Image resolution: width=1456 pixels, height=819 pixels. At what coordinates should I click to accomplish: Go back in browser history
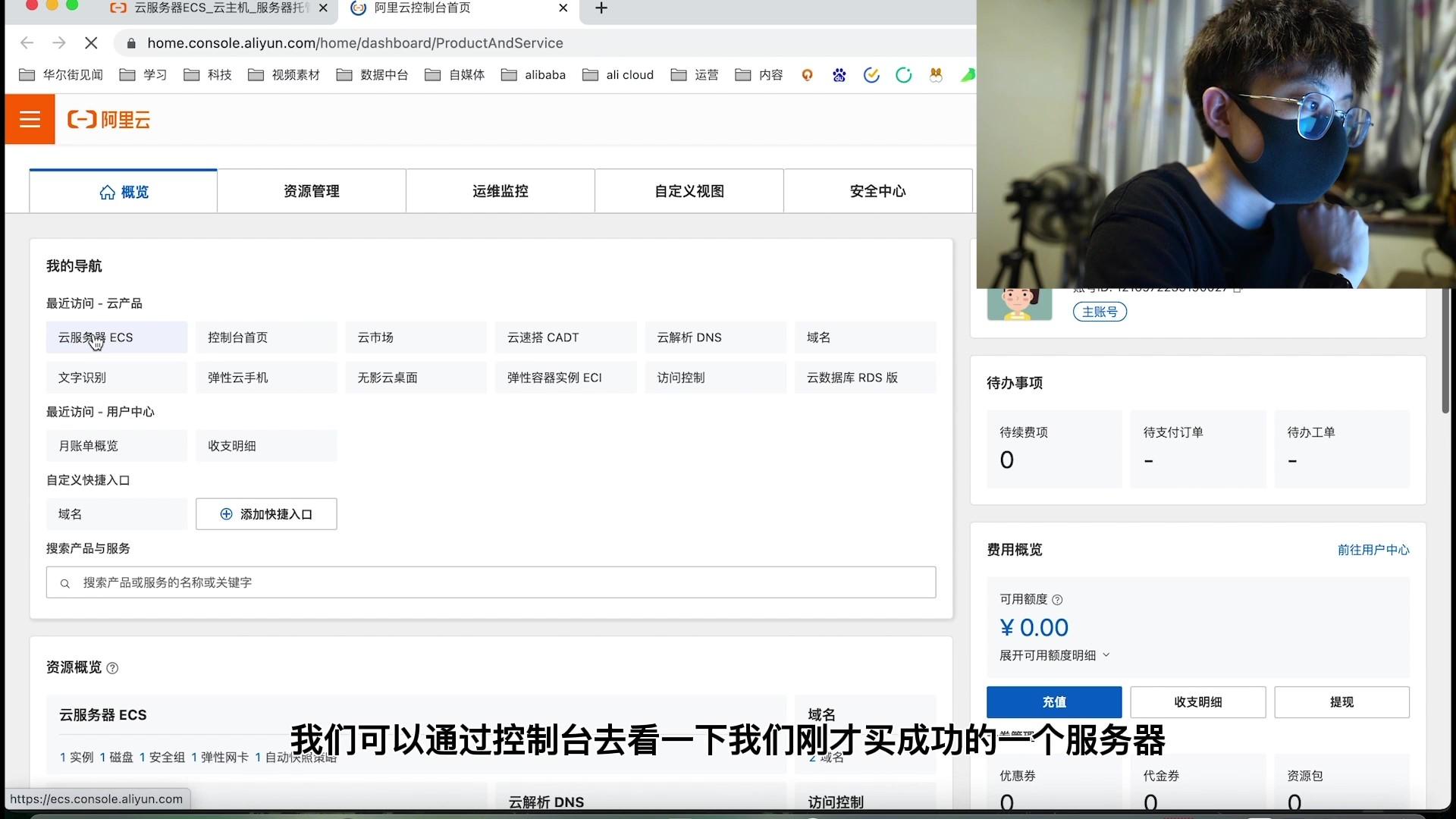tap(27, 43)
